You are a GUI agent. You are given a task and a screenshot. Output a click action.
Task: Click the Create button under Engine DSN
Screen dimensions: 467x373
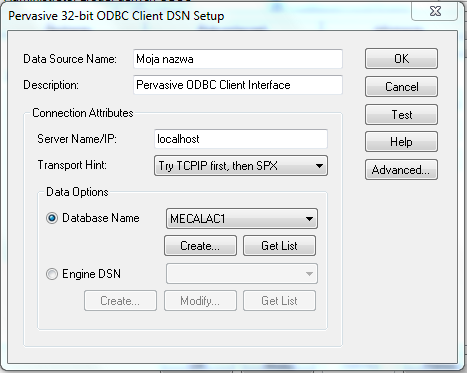120,301
